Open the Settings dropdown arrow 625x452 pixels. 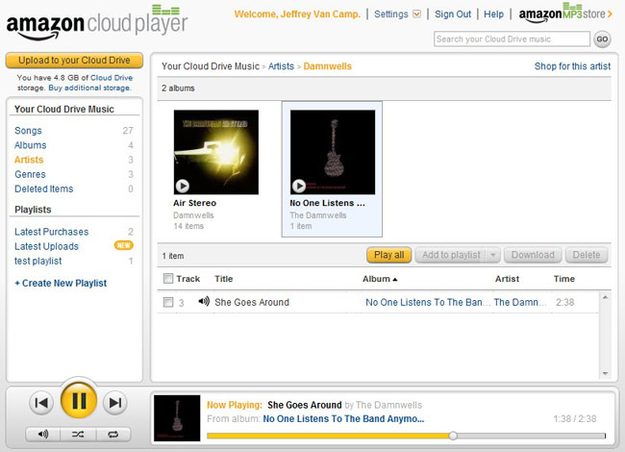point(417,14)
